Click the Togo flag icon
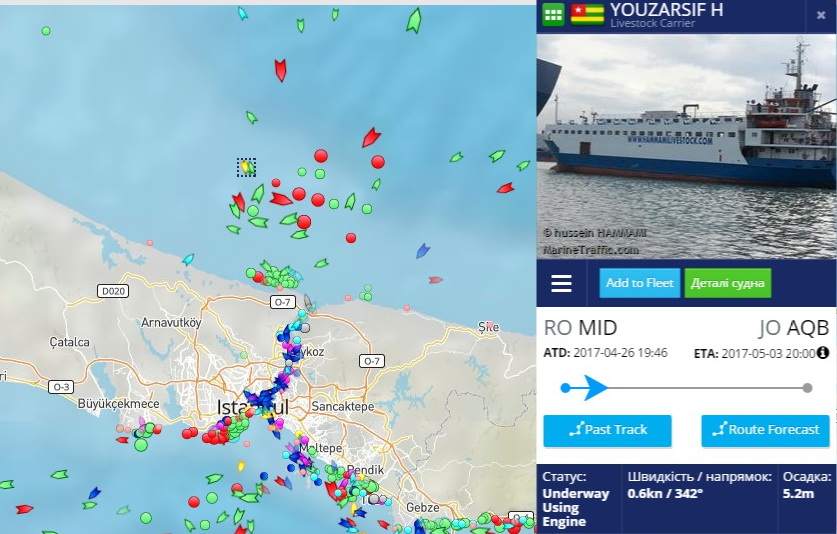Viewport: 837px width, 534px height. tap(587, 14)
